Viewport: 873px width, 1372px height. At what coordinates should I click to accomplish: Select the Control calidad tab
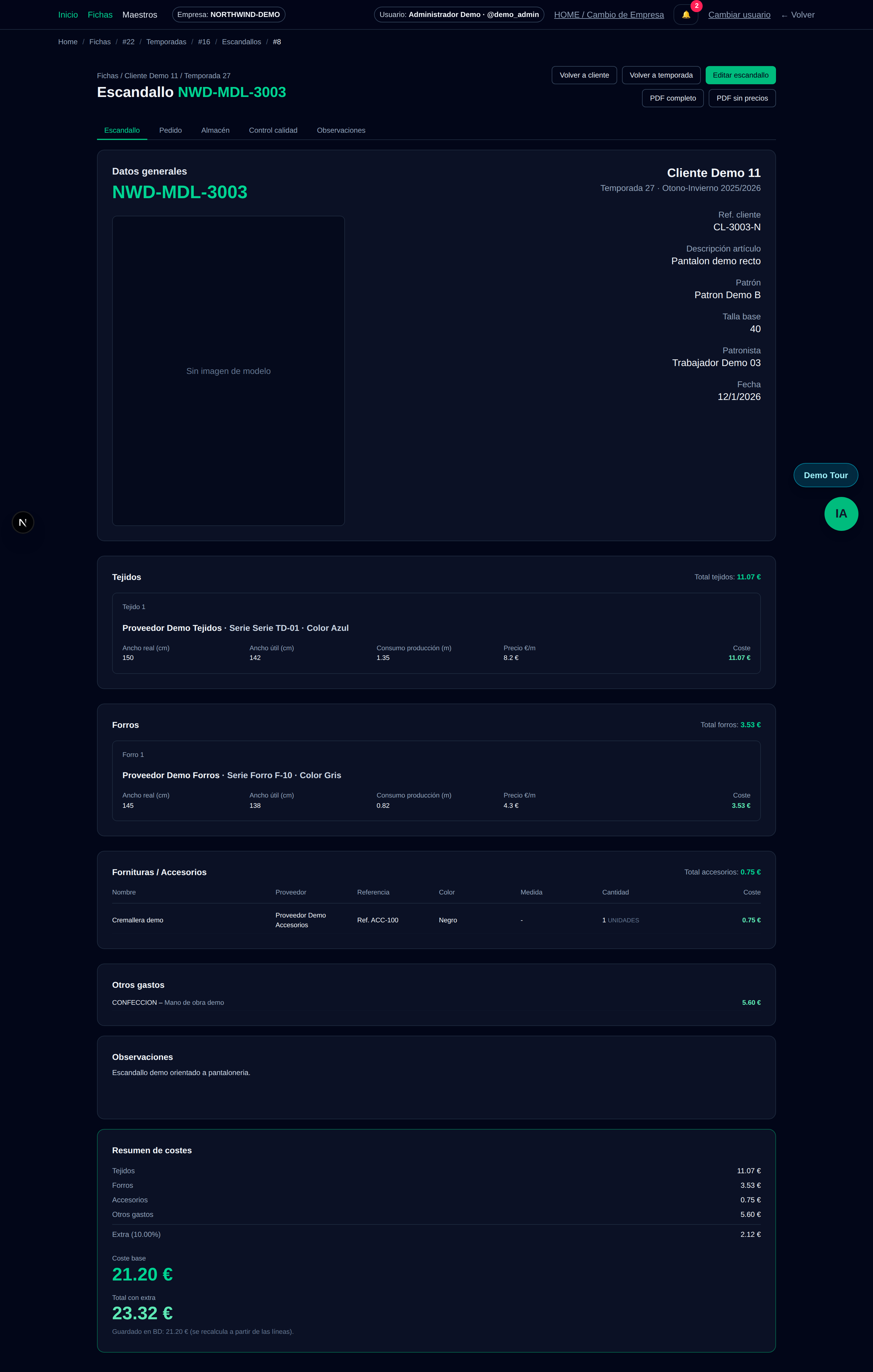tap(273, 131)
